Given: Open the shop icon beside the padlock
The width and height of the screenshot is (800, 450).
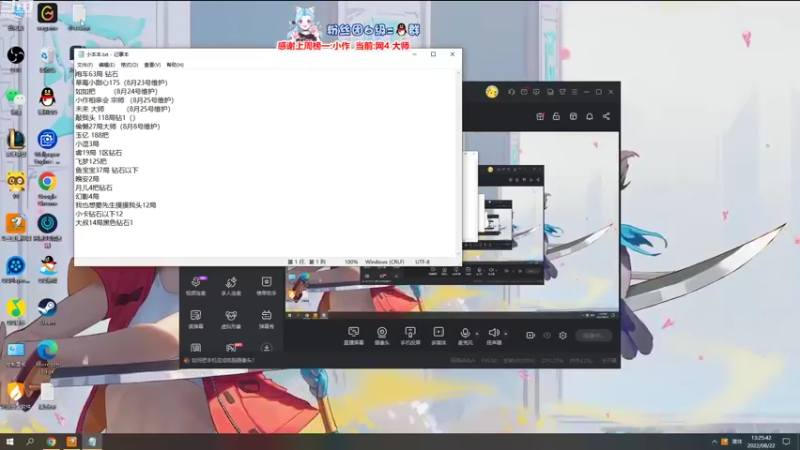Looking at the screenshot, I should (573, 116).
